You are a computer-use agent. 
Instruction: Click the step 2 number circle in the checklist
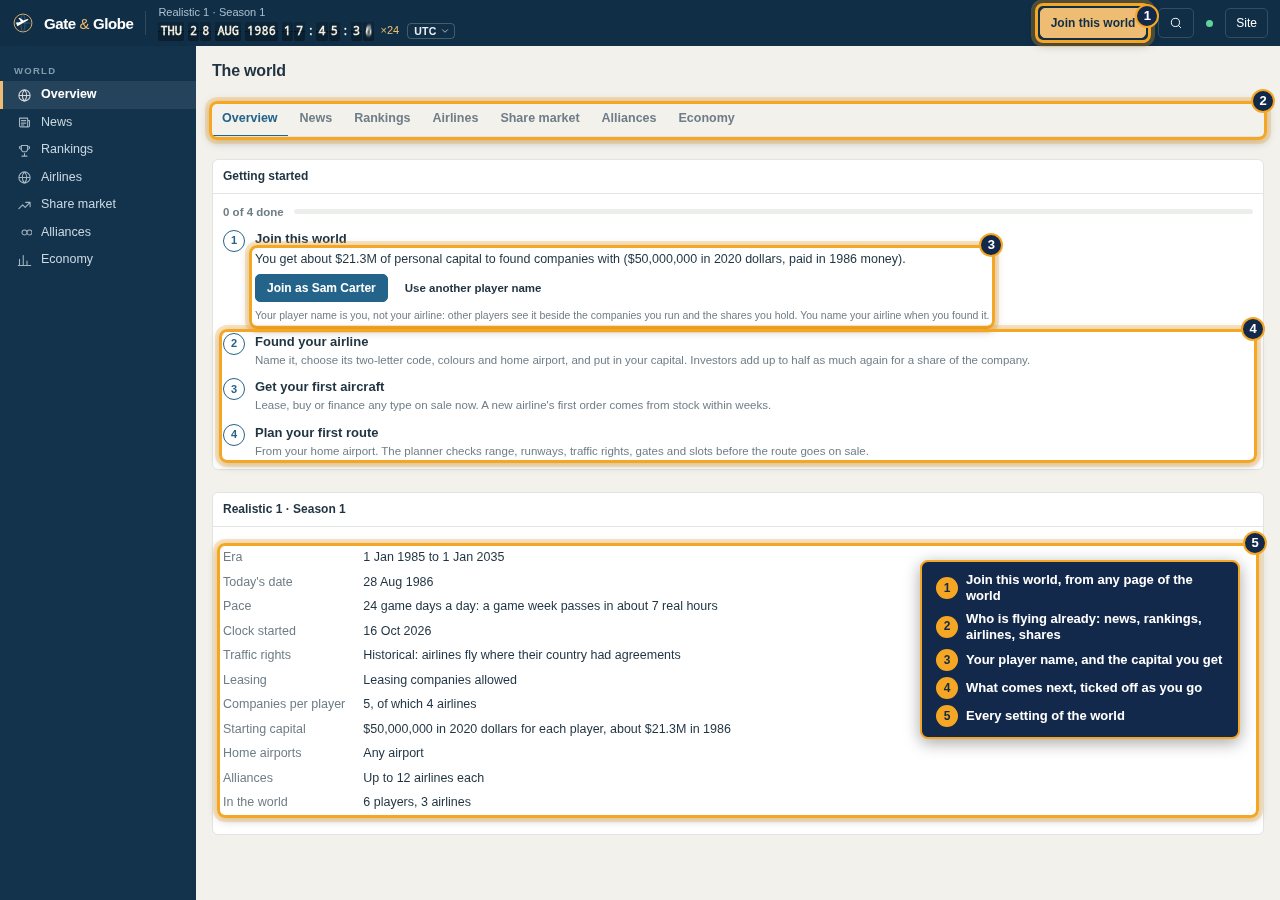click(x=234, y=344)
